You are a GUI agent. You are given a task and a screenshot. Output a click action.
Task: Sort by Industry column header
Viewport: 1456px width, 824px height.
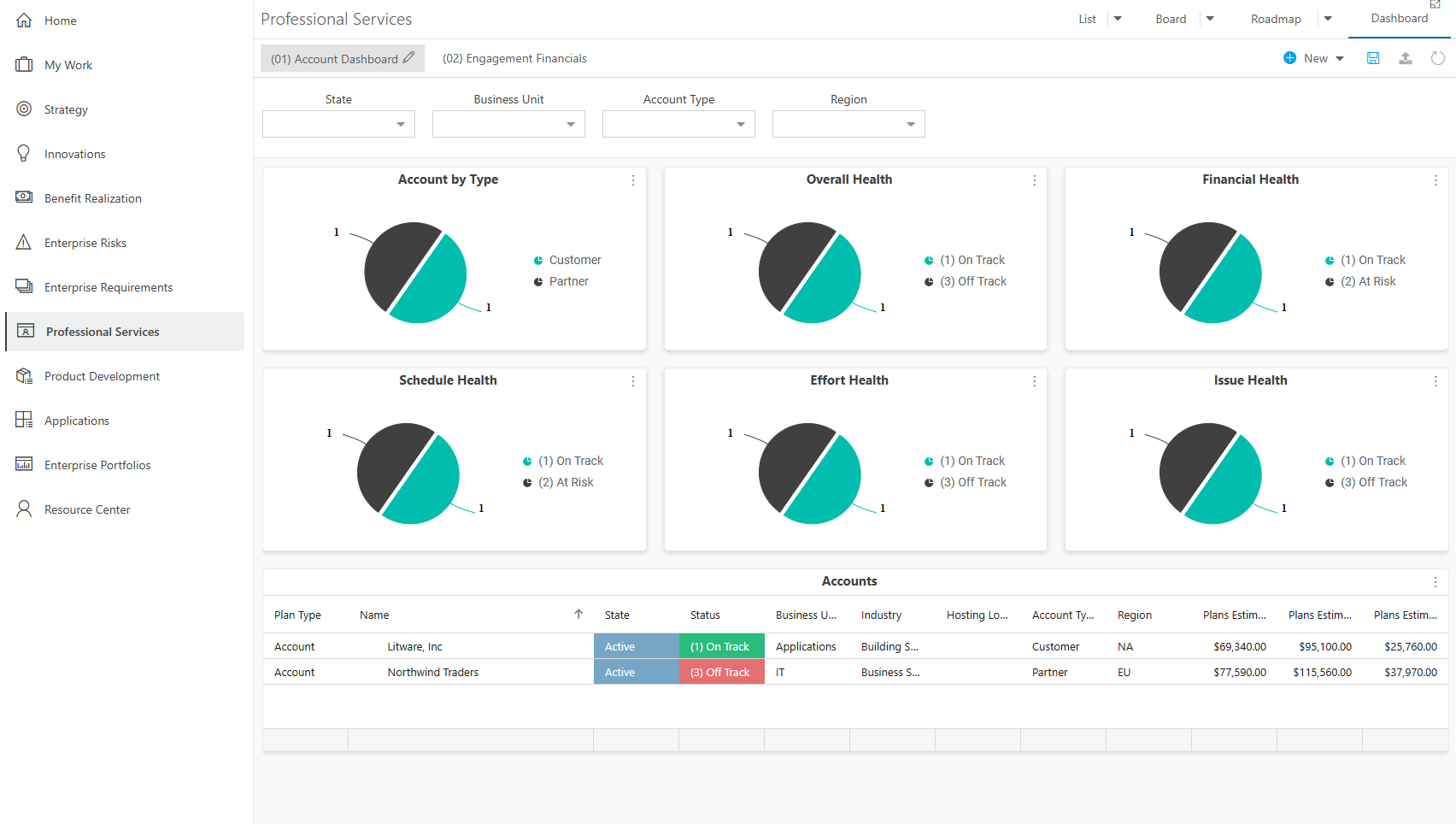point(881,615)
